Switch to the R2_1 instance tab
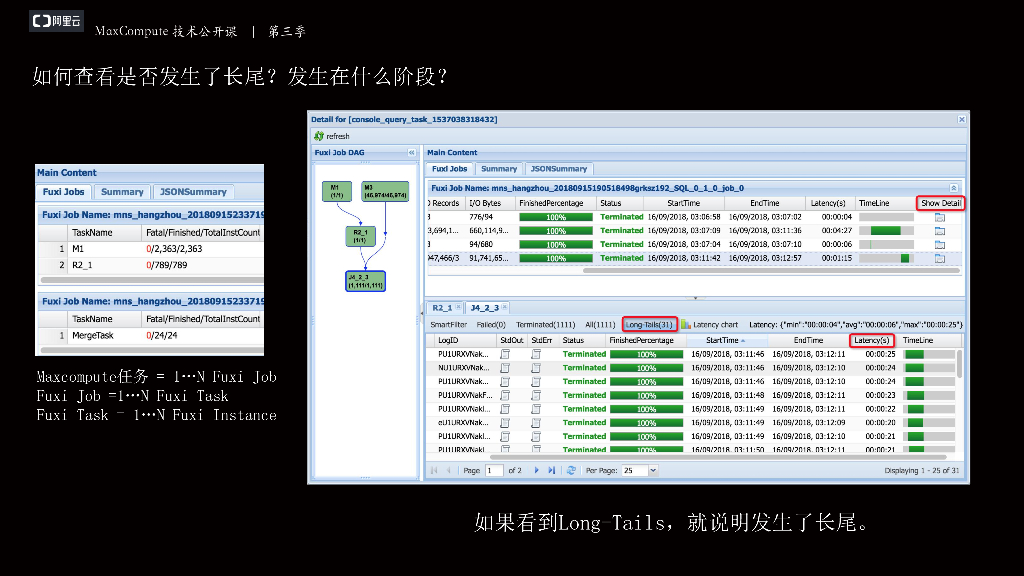 (x=441, y=308)
